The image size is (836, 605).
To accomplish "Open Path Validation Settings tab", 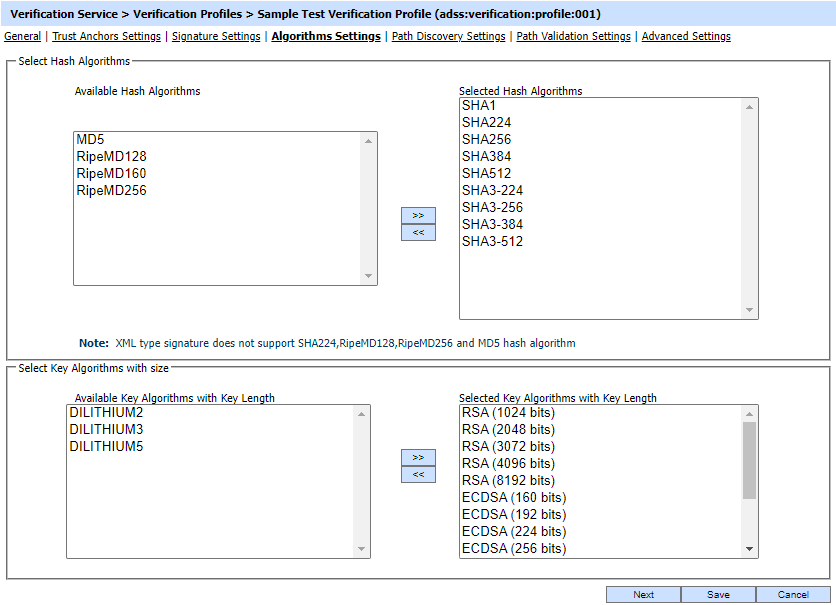I will coord(573,36).
